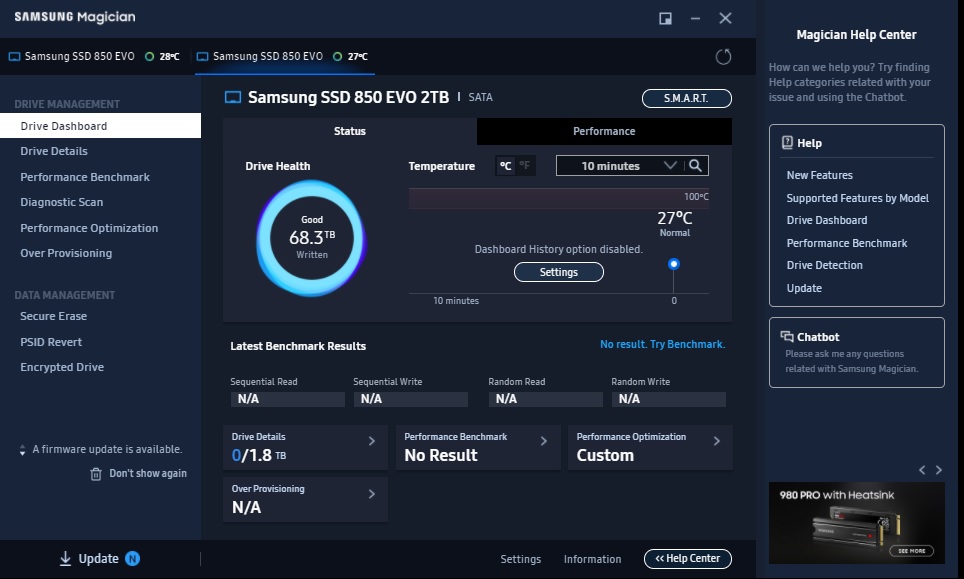Click the Drive Health ring gauge

311,238
